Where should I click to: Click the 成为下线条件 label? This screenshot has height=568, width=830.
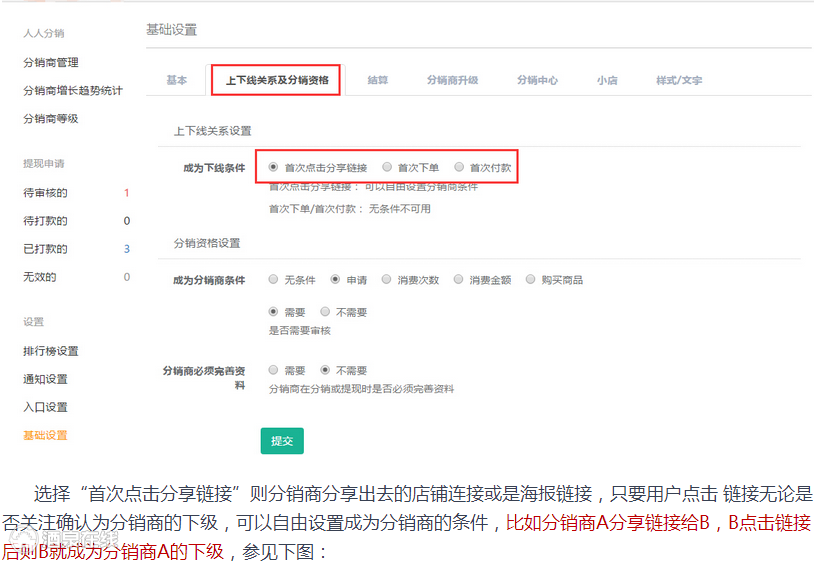214,168
